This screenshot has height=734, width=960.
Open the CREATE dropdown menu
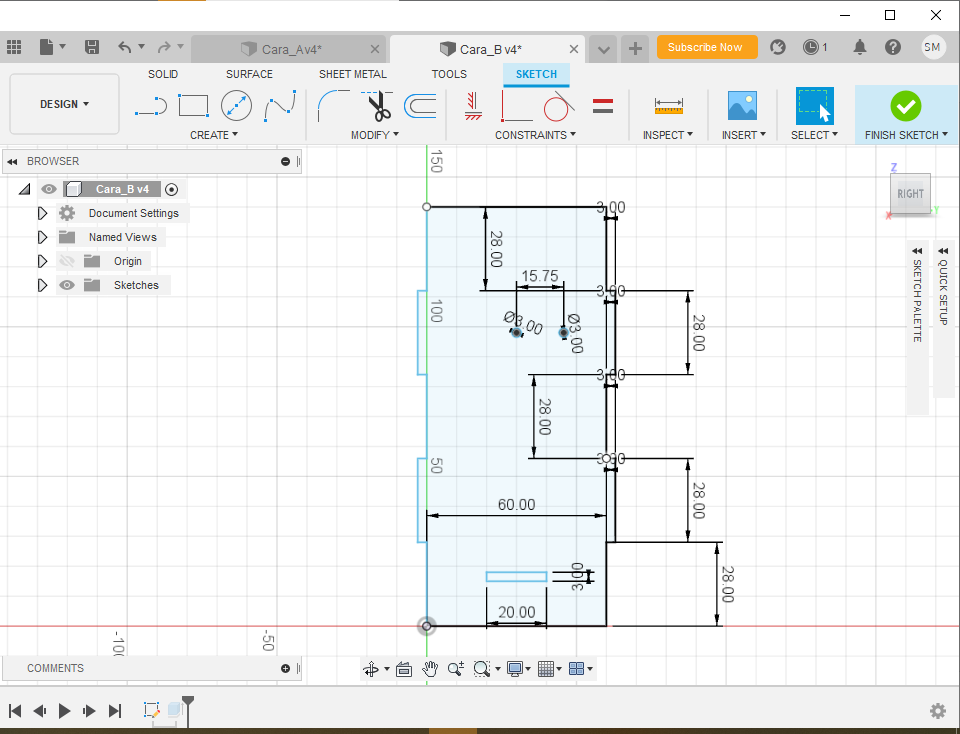pos(214,135)
